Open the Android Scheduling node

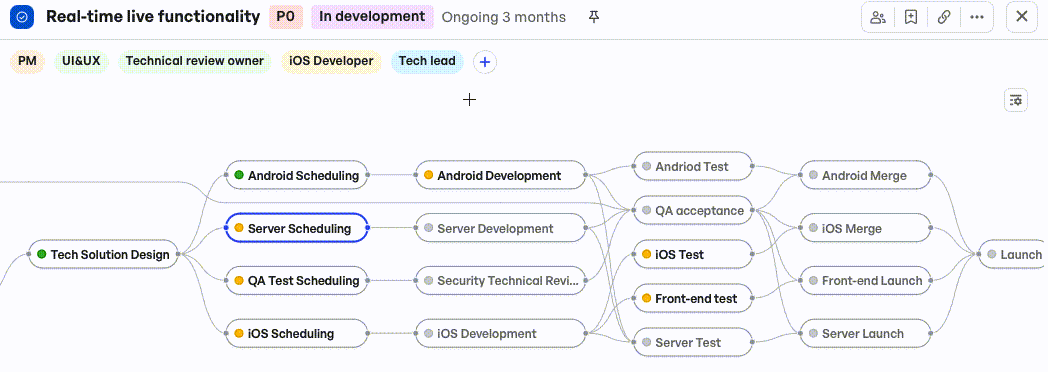297,175
